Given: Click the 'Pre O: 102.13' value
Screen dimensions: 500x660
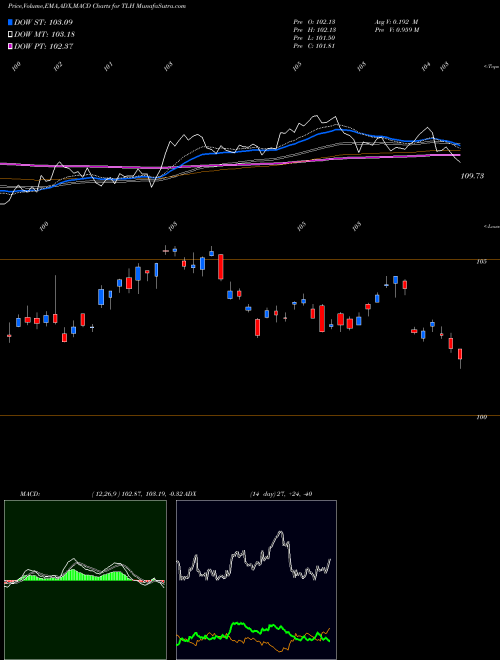Looking at the screenshot, I should 314,22.
